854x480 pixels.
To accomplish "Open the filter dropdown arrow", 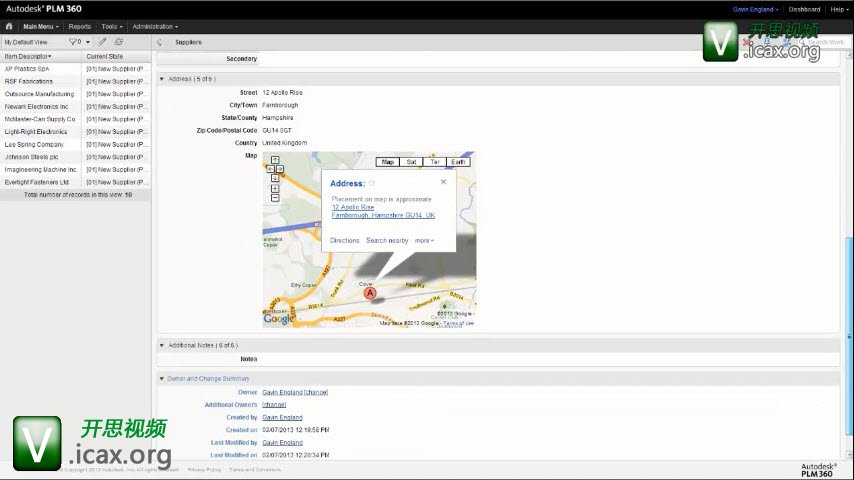I will coord(88,42).
